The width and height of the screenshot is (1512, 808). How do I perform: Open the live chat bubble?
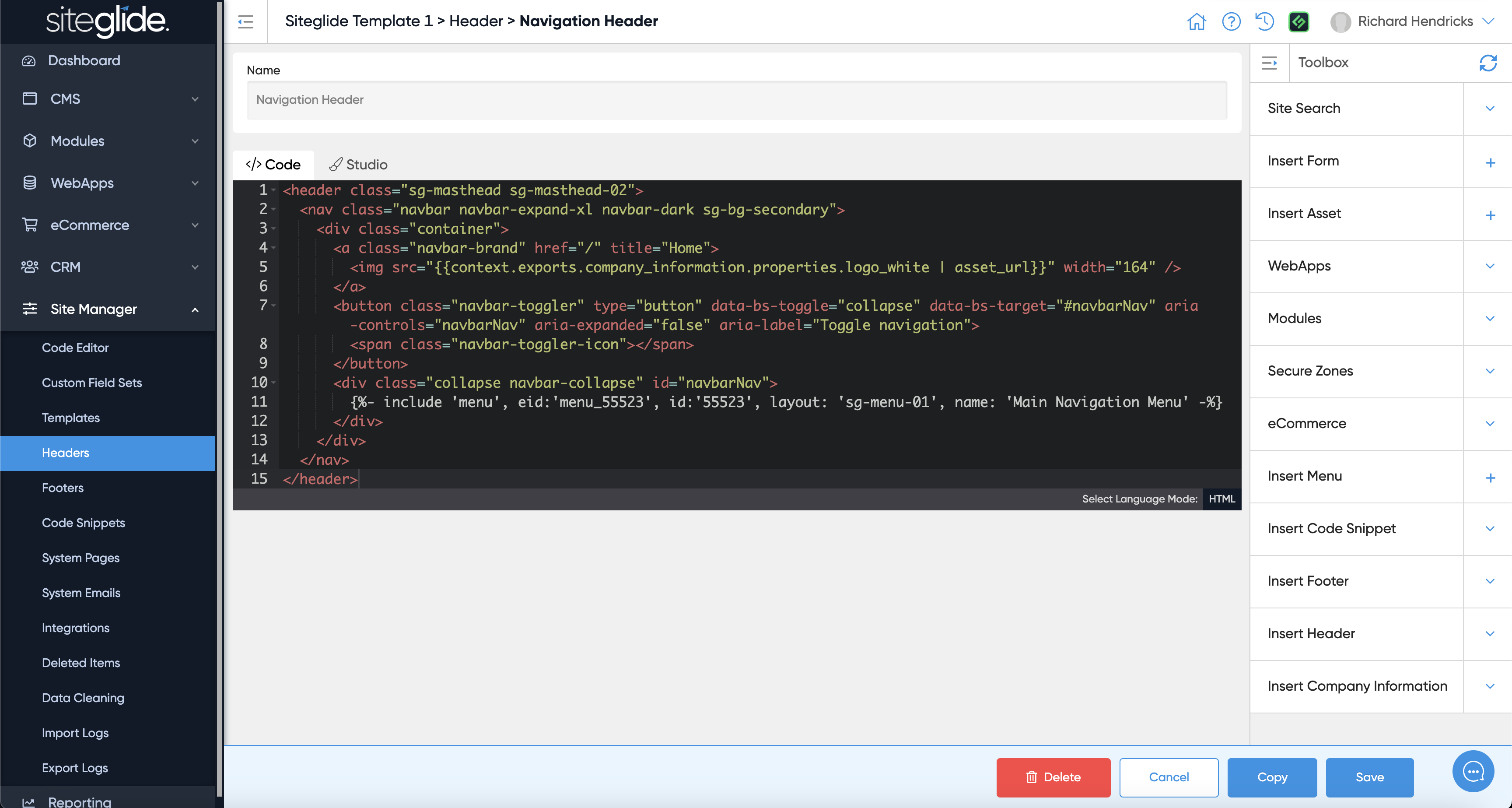pyautogui.click(x=1473, y=771)
